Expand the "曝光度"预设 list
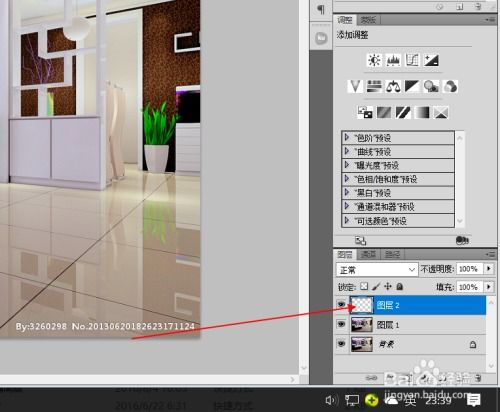500x412 pixels. 347,165
